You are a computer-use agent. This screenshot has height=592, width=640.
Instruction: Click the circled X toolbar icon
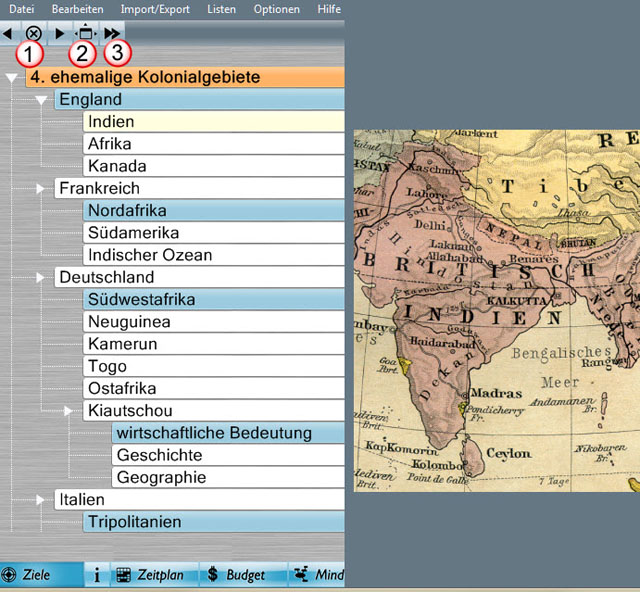coord(33,32)
